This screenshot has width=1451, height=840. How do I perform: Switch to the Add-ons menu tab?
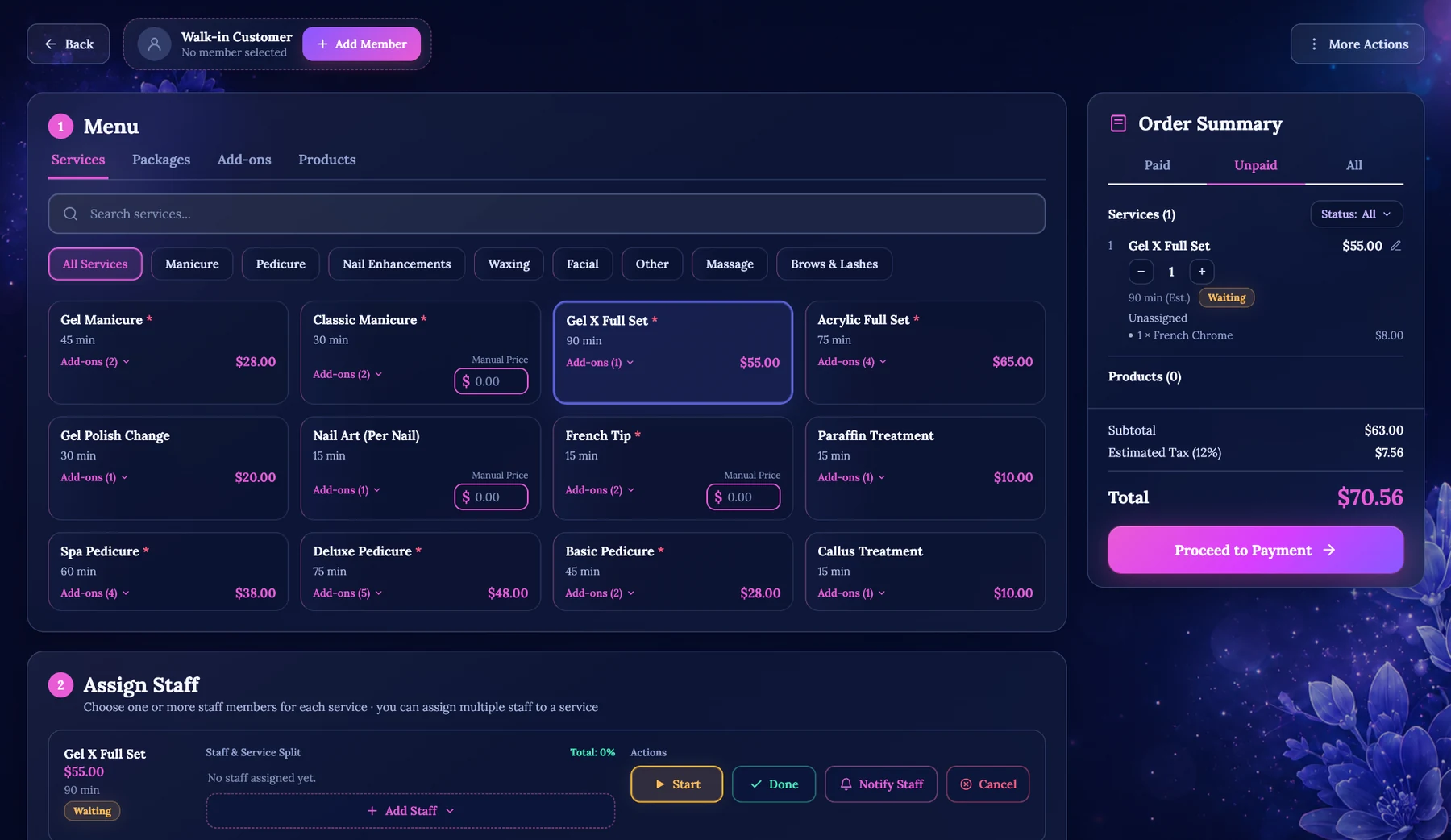click(244, 160)
